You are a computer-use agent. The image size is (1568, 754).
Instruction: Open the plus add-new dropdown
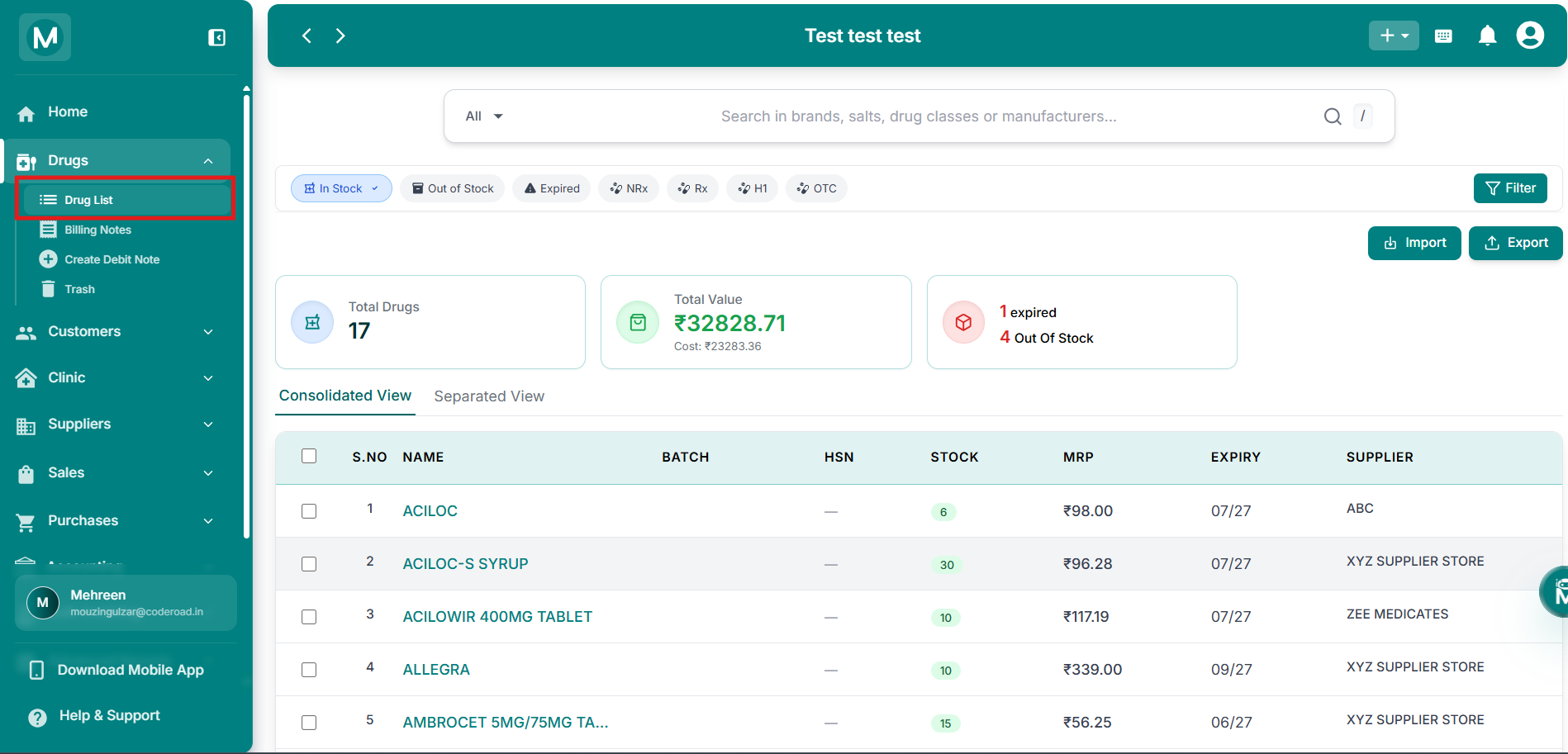(1394, 36)
